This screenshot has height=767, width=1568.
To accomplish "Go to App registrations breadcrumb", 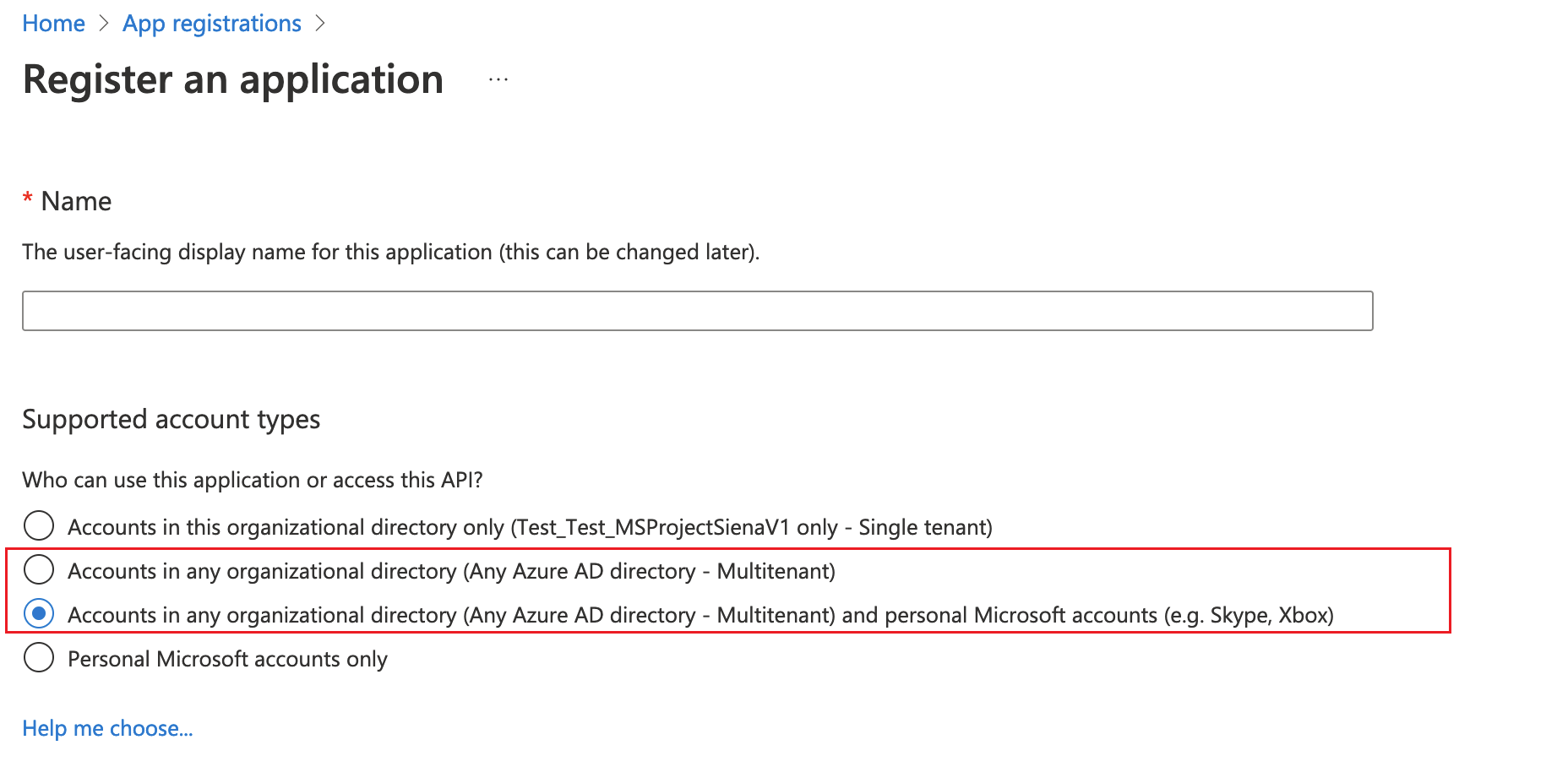I will tap(211, 24).
